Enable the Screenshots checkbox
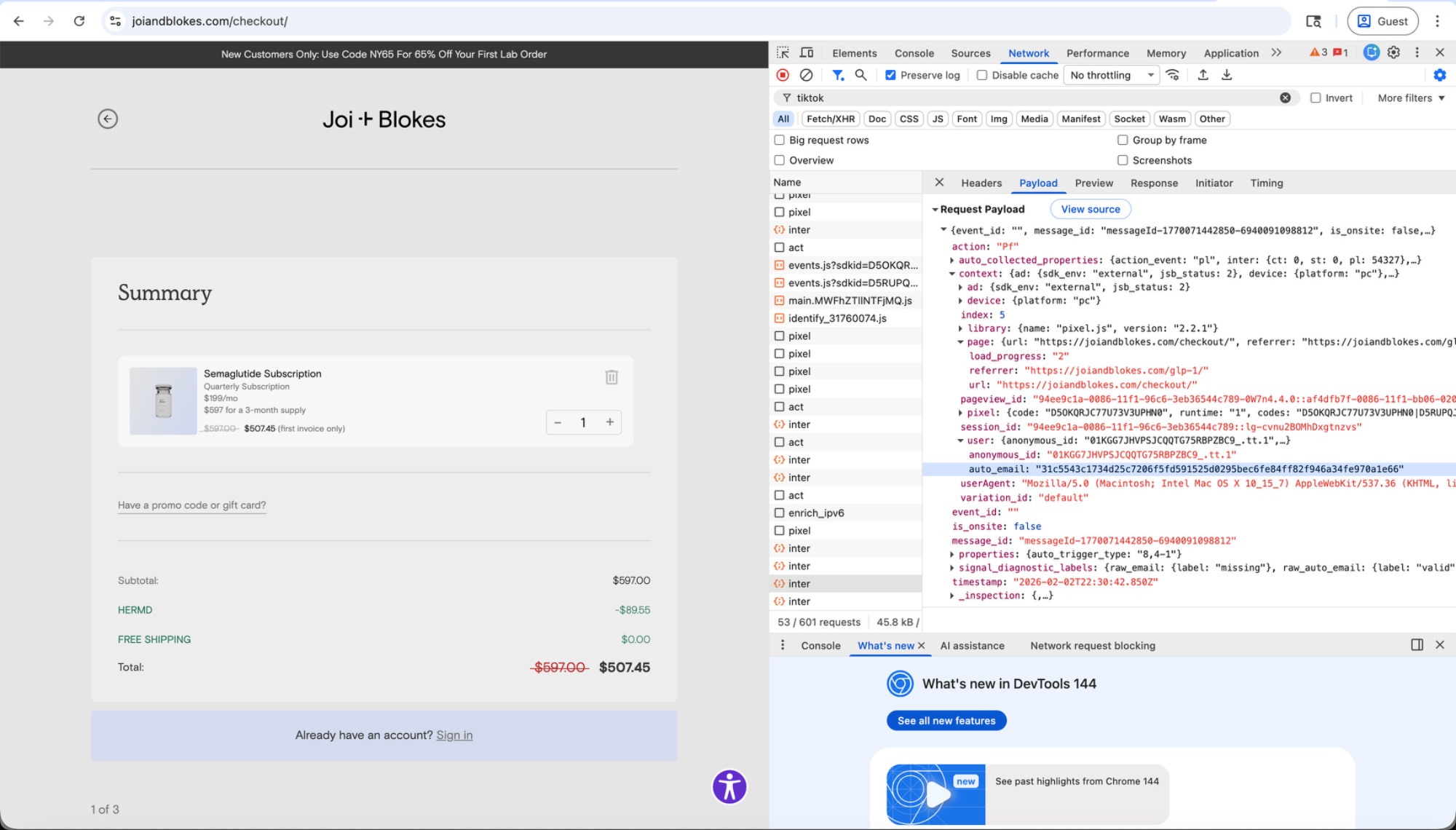The width and height of the screenshot is (1456, 830). 1123,160
